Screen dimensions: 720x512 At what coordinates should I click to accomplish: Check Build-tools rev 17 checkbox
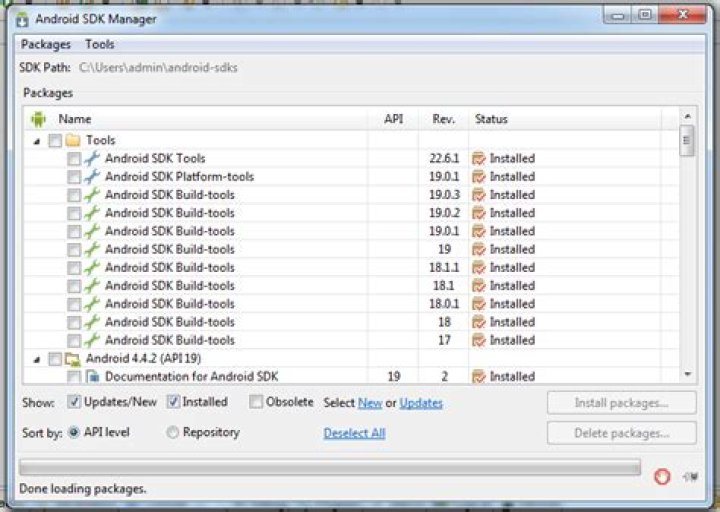(73, 341)
